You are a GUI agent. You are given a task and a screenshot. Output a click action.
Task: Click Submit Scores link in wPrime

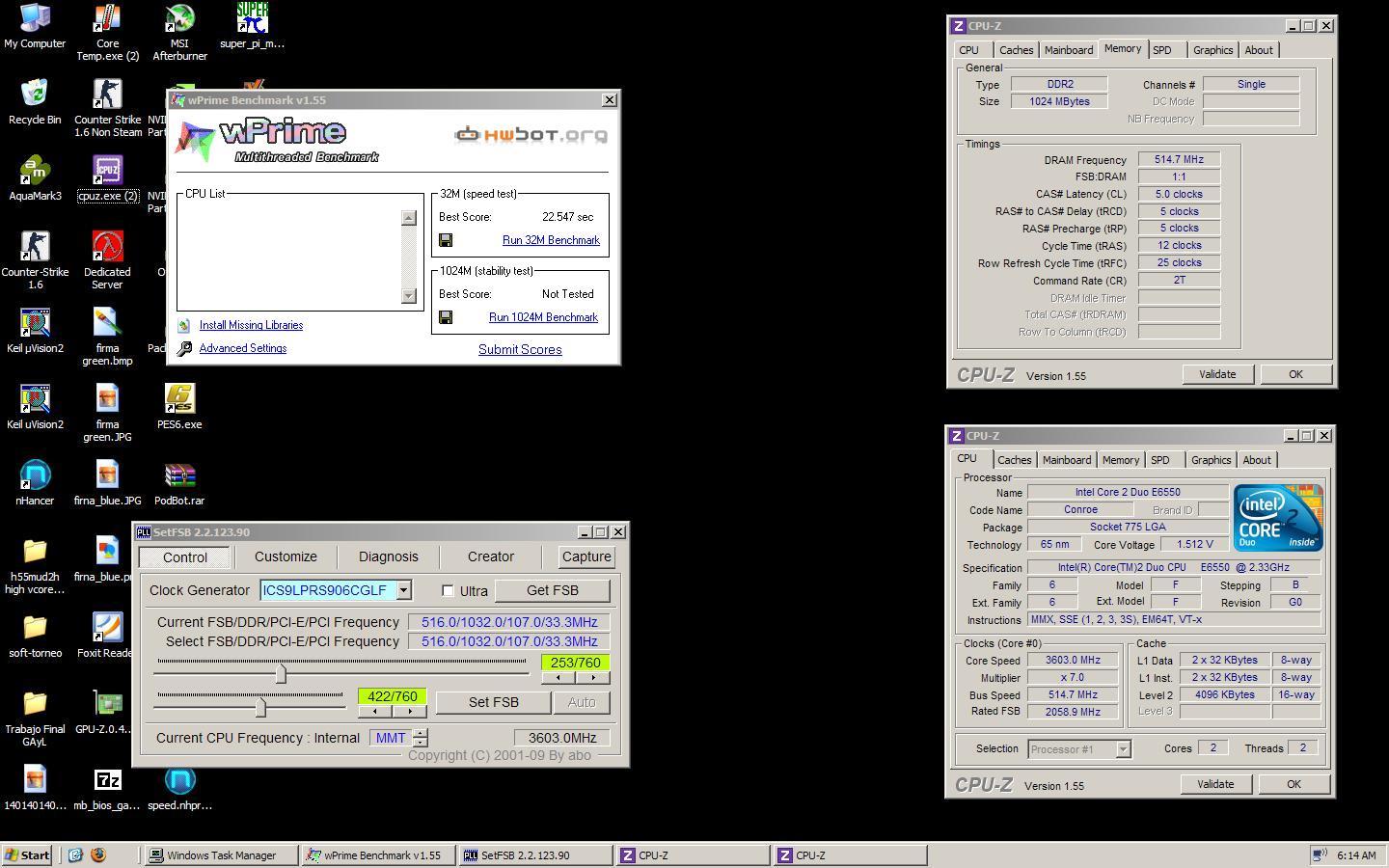(x=520, y=349)
